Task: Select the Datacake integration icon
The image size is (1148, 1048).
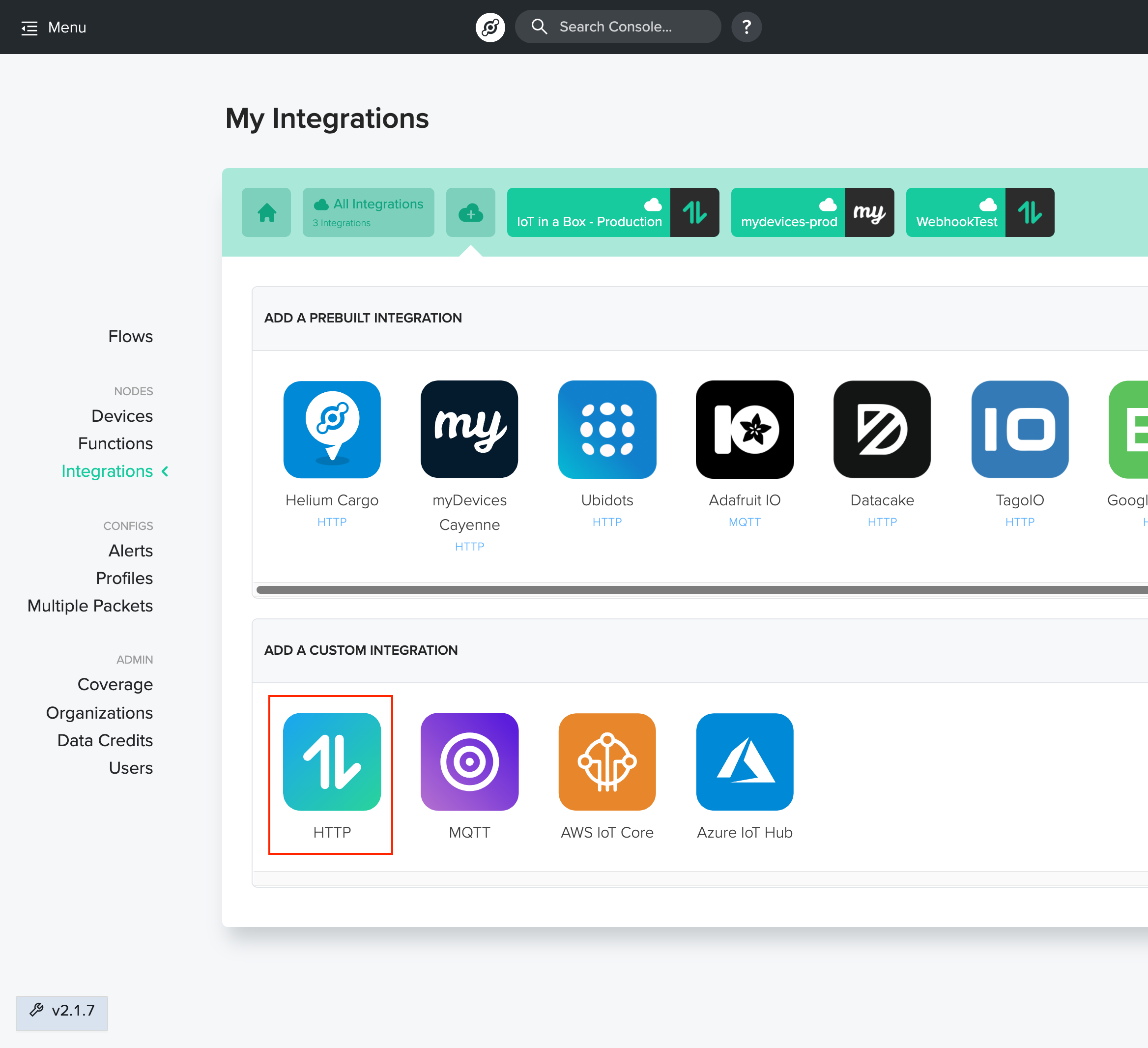Action: click(x=882, y=430)
